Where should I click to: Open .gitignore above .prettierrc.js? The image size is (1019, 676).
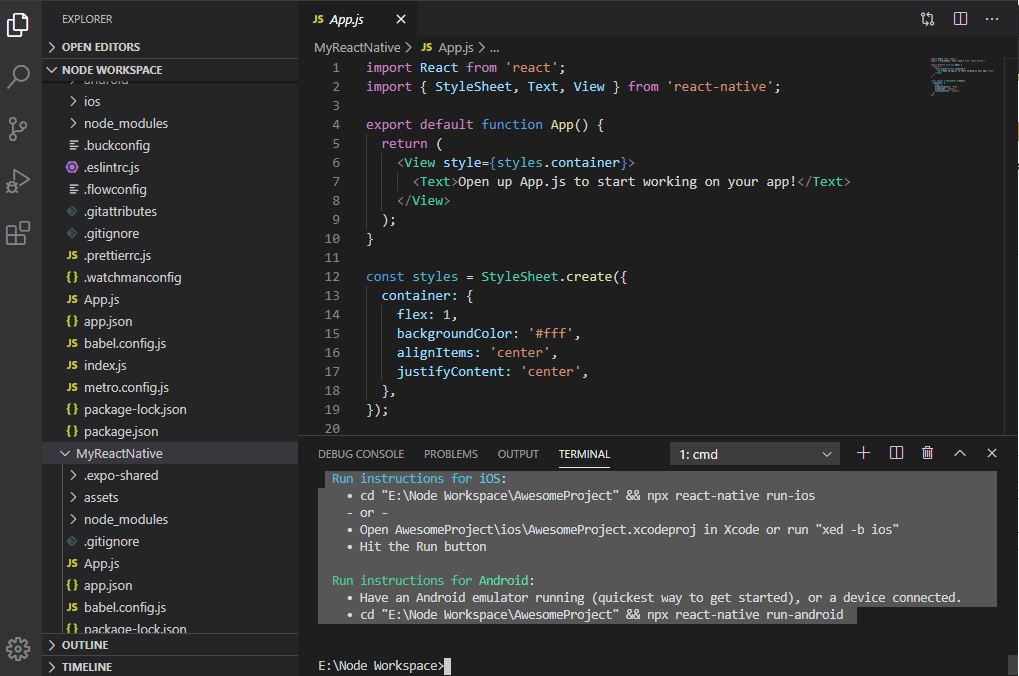170,233
